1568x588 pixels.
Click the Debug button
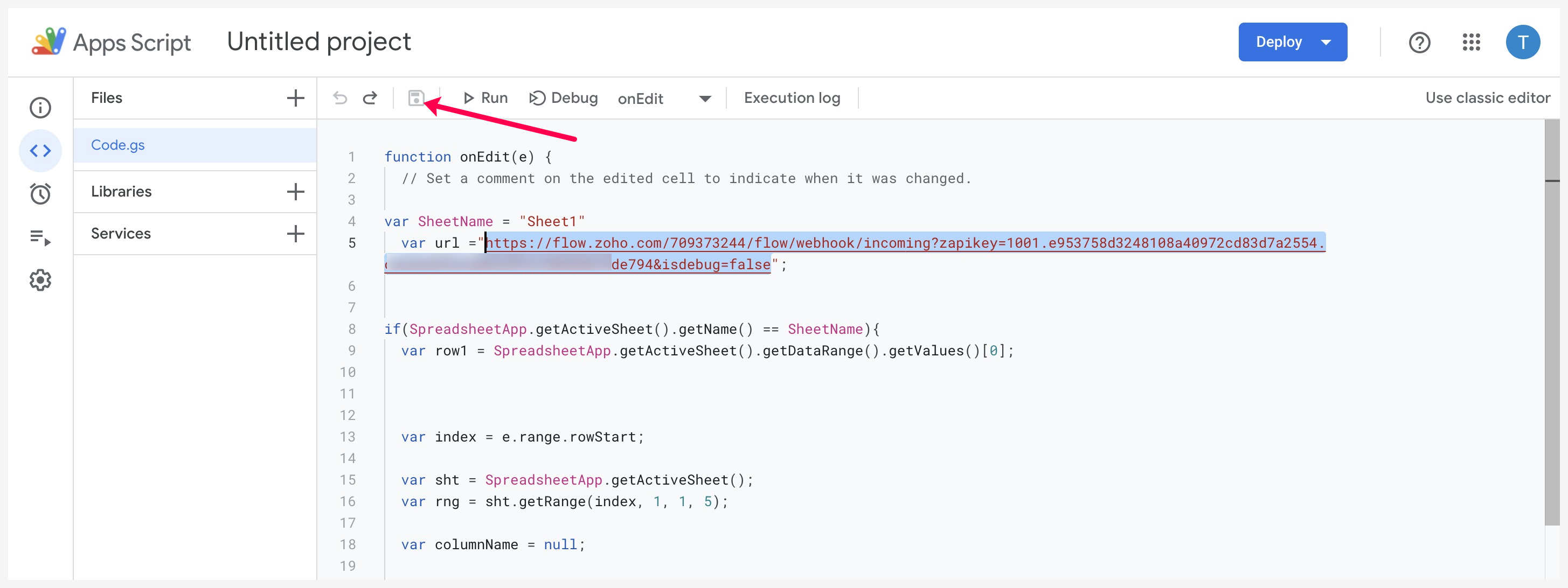(x=563, y=98)
